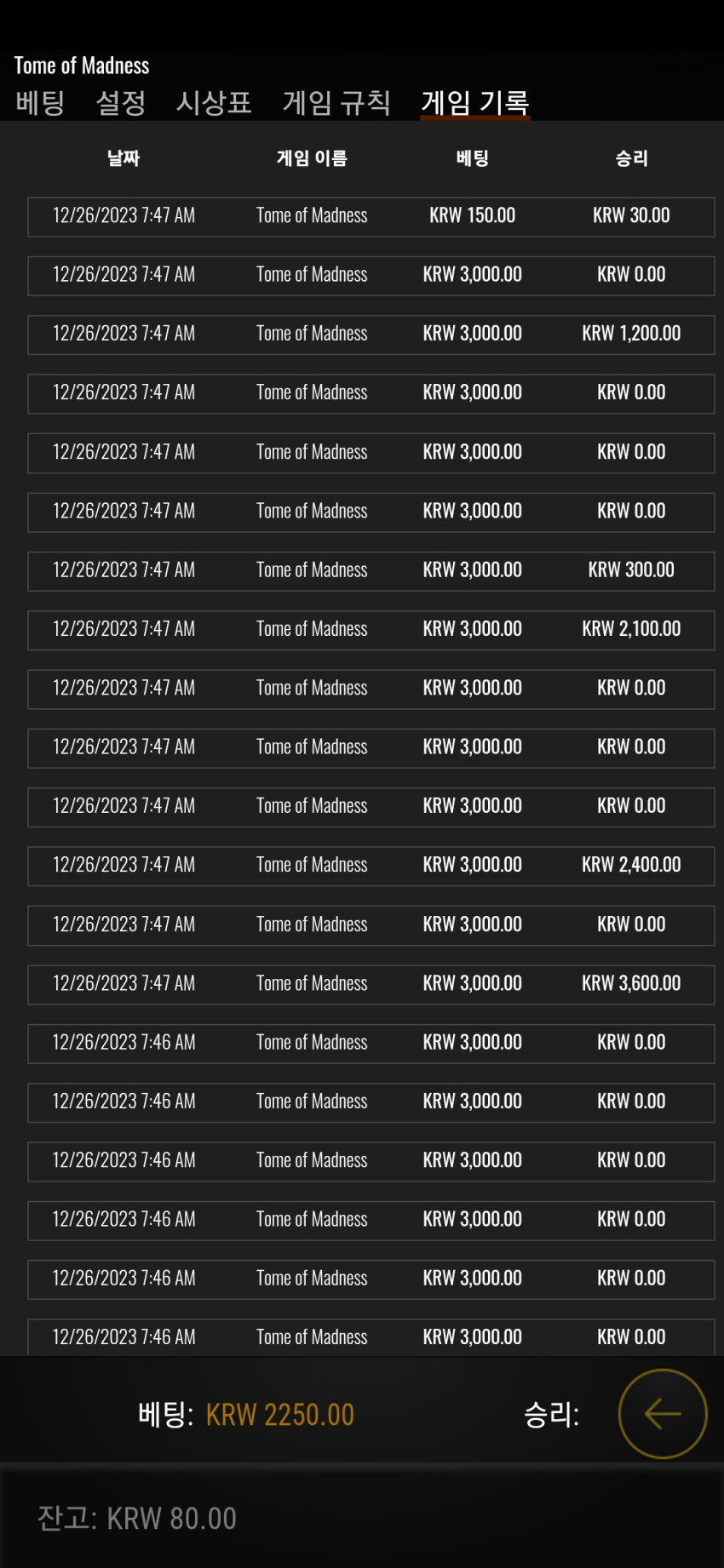Select the row that won KRW 2,100.00

pos(371,629)
